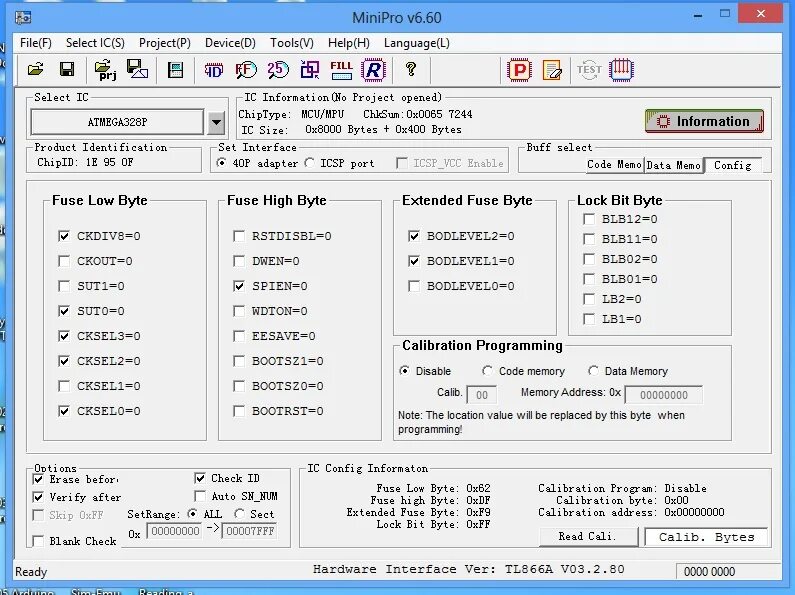Click the question mark help icon
This screenshot has height=595, width=795.
(411, 69)
